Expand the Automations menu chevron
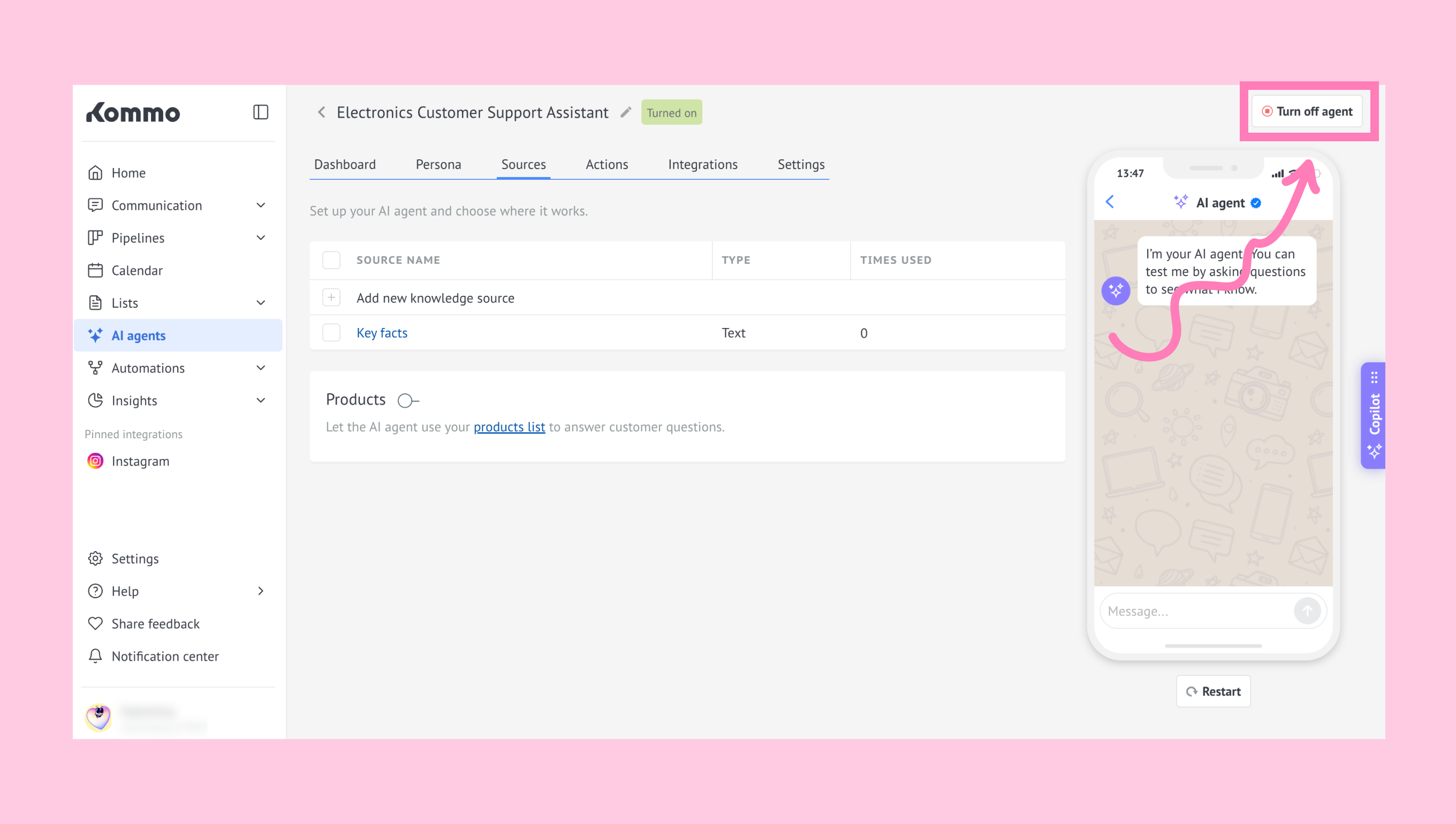 click(261, 368)
